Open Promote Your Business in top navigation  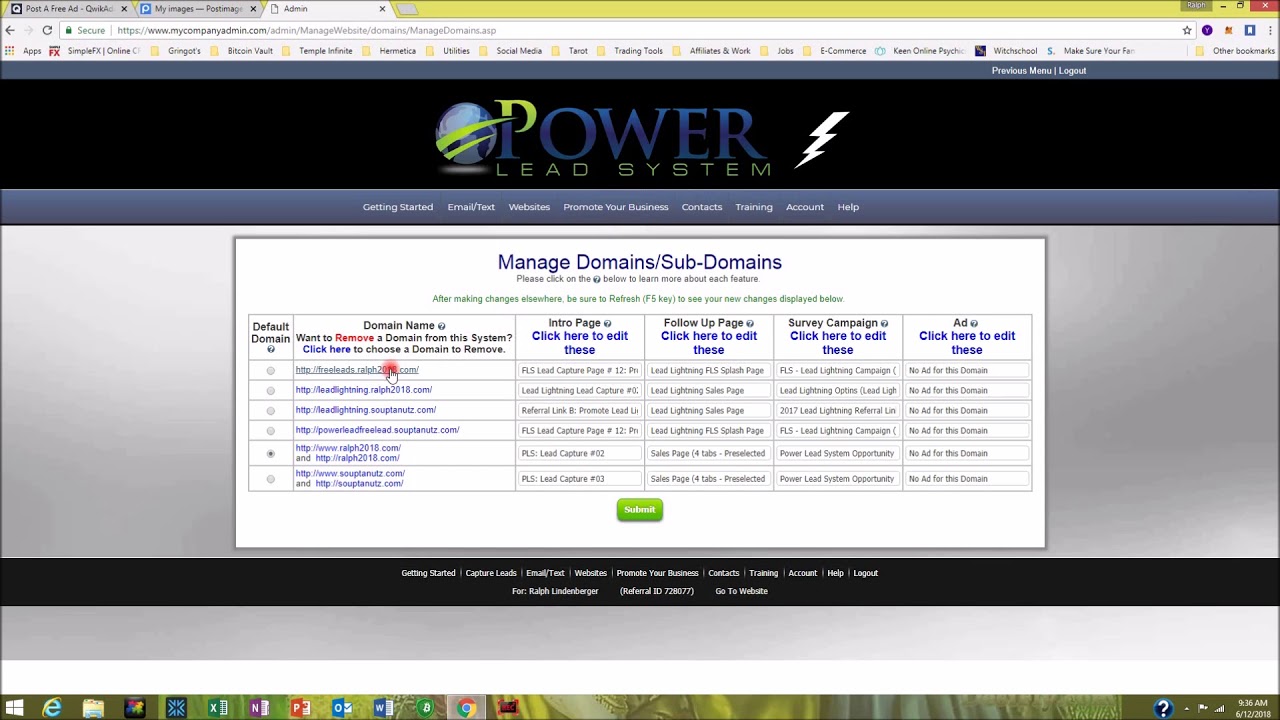click(x=616, y=207)
